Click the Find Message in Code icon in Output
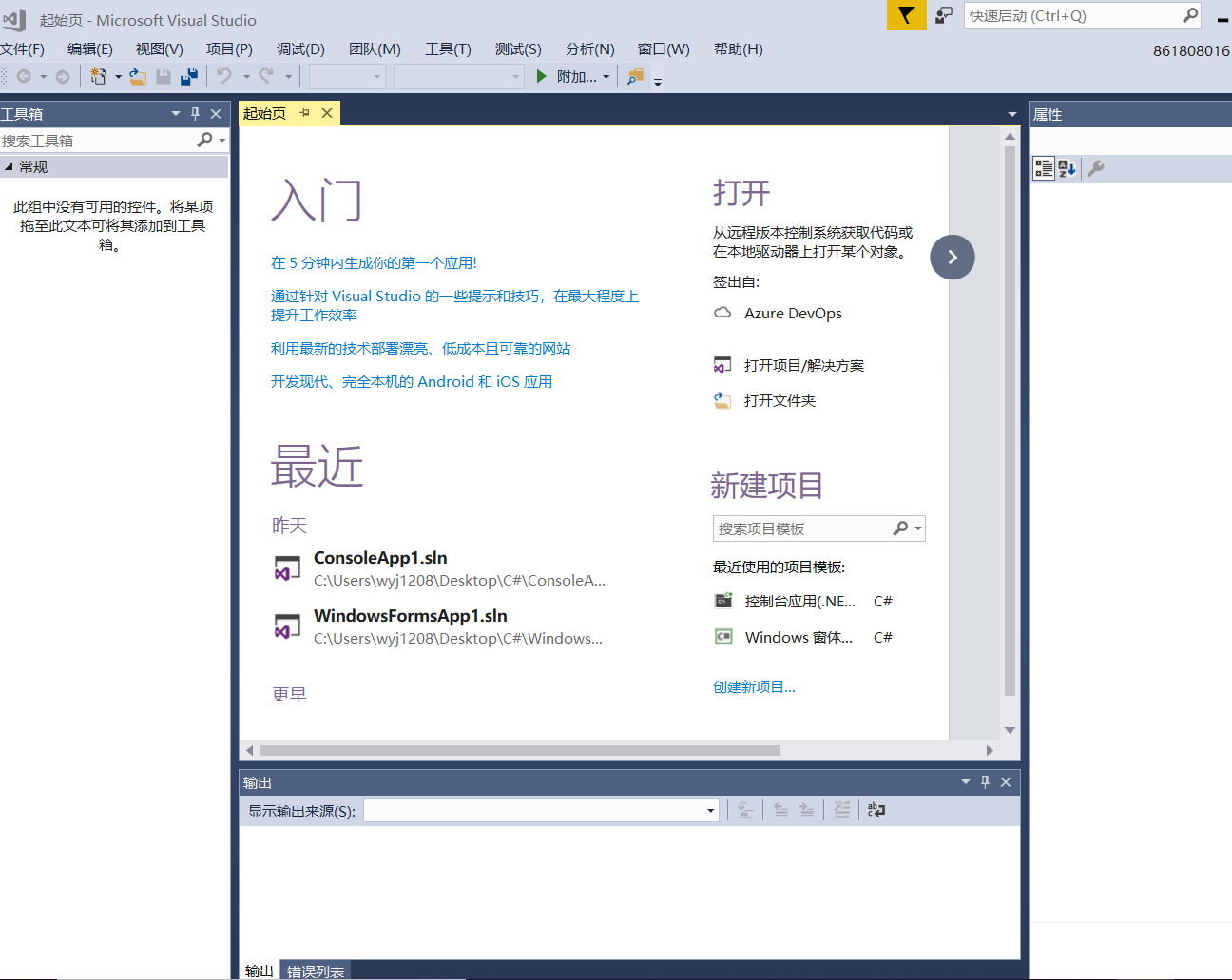This screenshot has height=980, width=1232. click(745, 810)
